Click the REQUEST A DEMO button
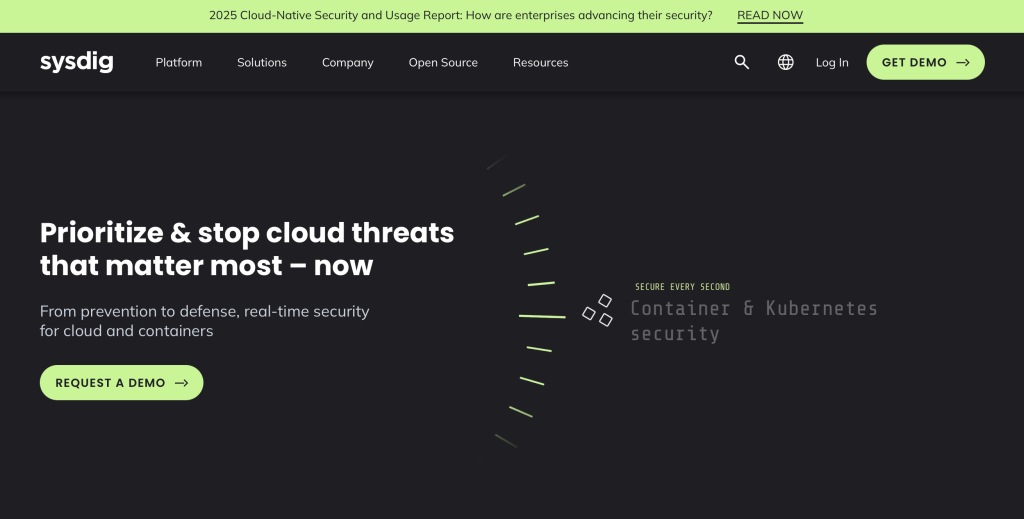 [x=121, y=383]
